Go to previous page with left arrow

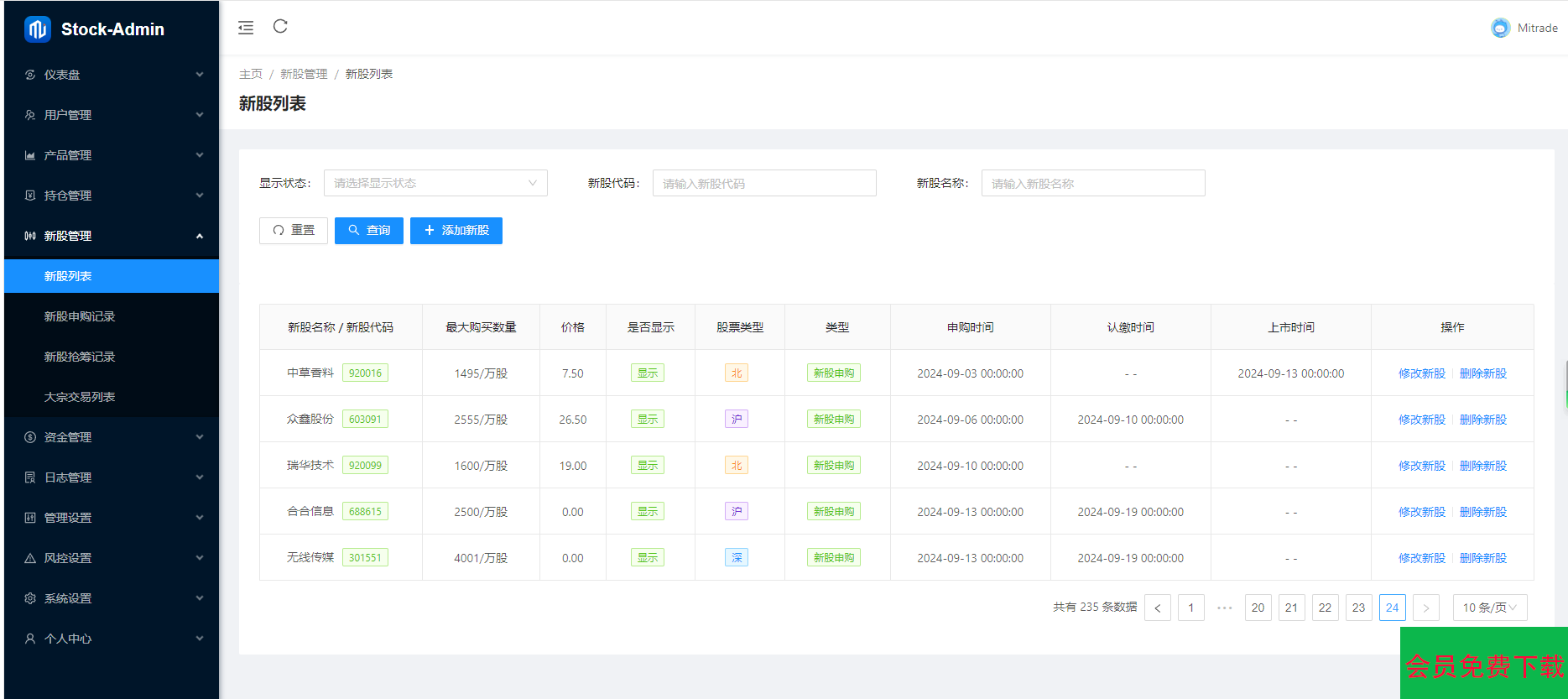(1158, 608)
